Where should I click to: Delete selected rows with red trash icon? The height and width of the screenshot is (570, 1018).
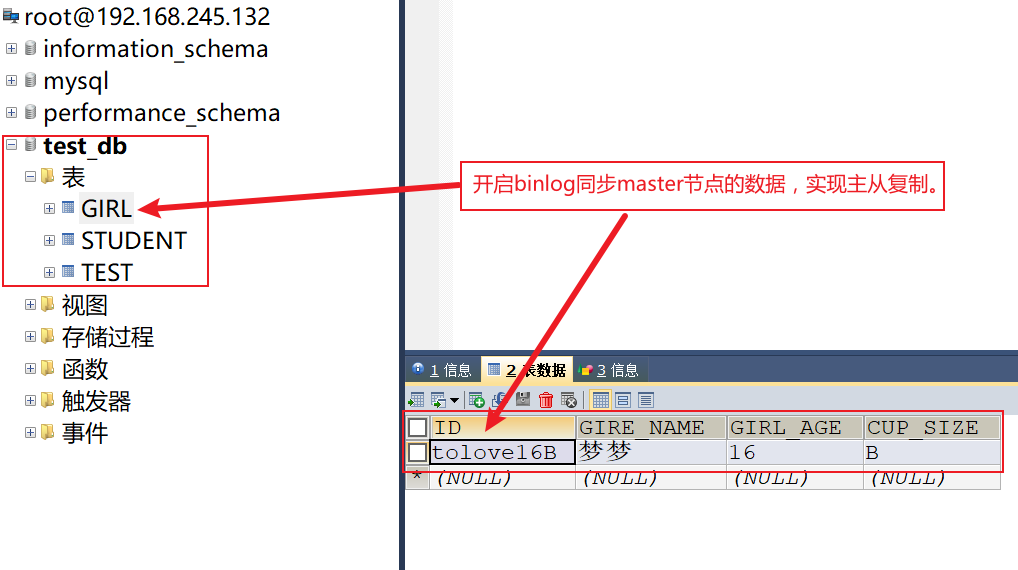point(546,400)
